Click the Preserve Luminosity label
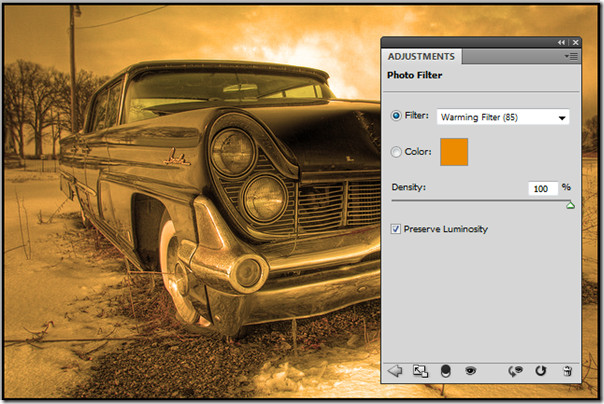The image size is (604, 404). (446, 229)
